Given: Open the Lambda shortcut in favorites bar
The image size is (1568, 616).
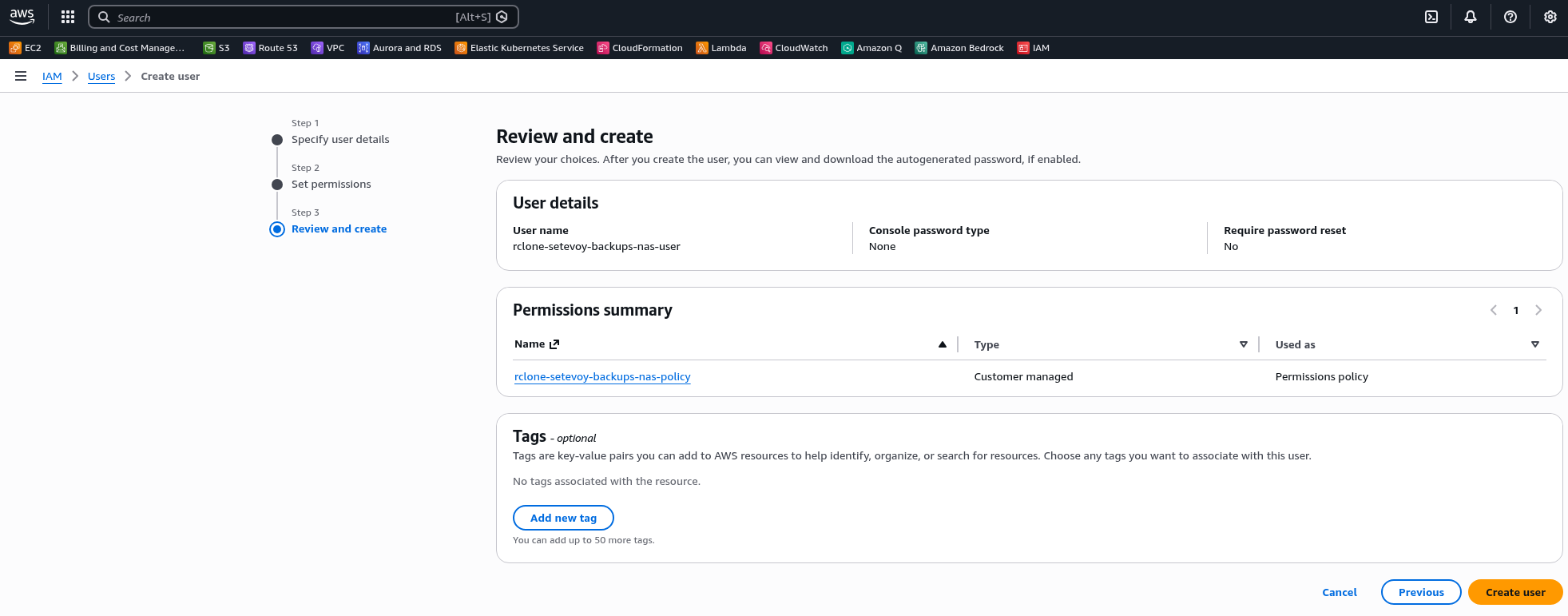Looking at the screenshot, I should pyautogui.click(x=721, y=48).
